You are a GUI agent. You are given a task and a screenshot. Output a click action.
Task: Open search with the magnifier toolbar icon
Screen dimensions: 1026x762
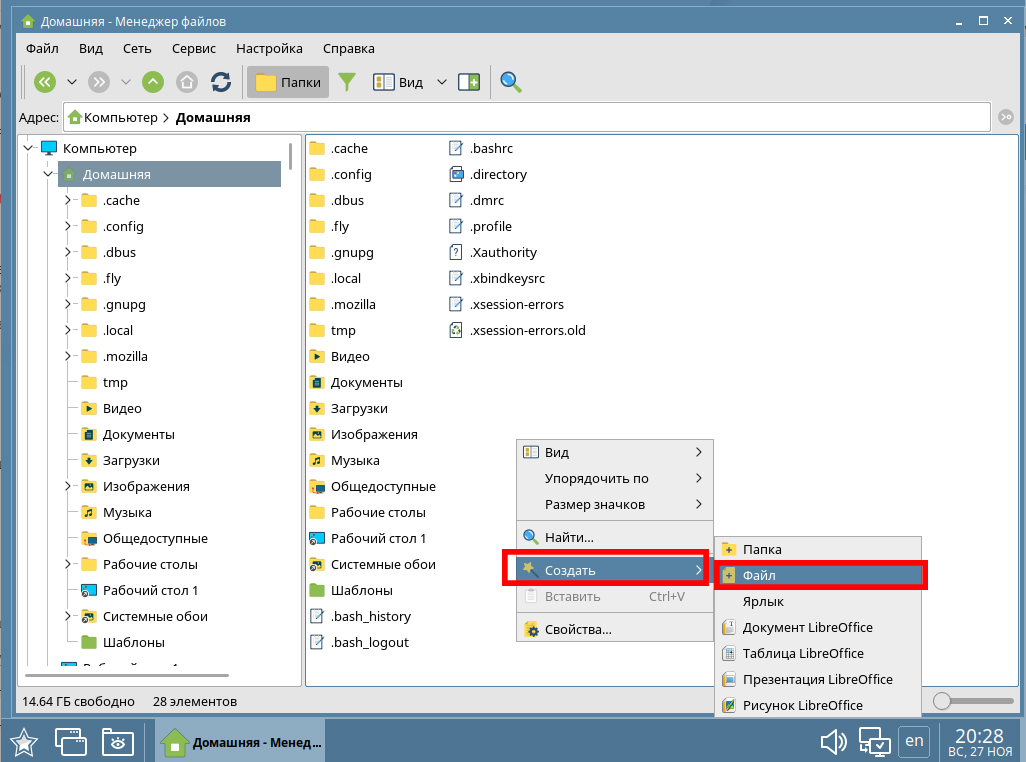pyautogui.click(x=511, y=82)
